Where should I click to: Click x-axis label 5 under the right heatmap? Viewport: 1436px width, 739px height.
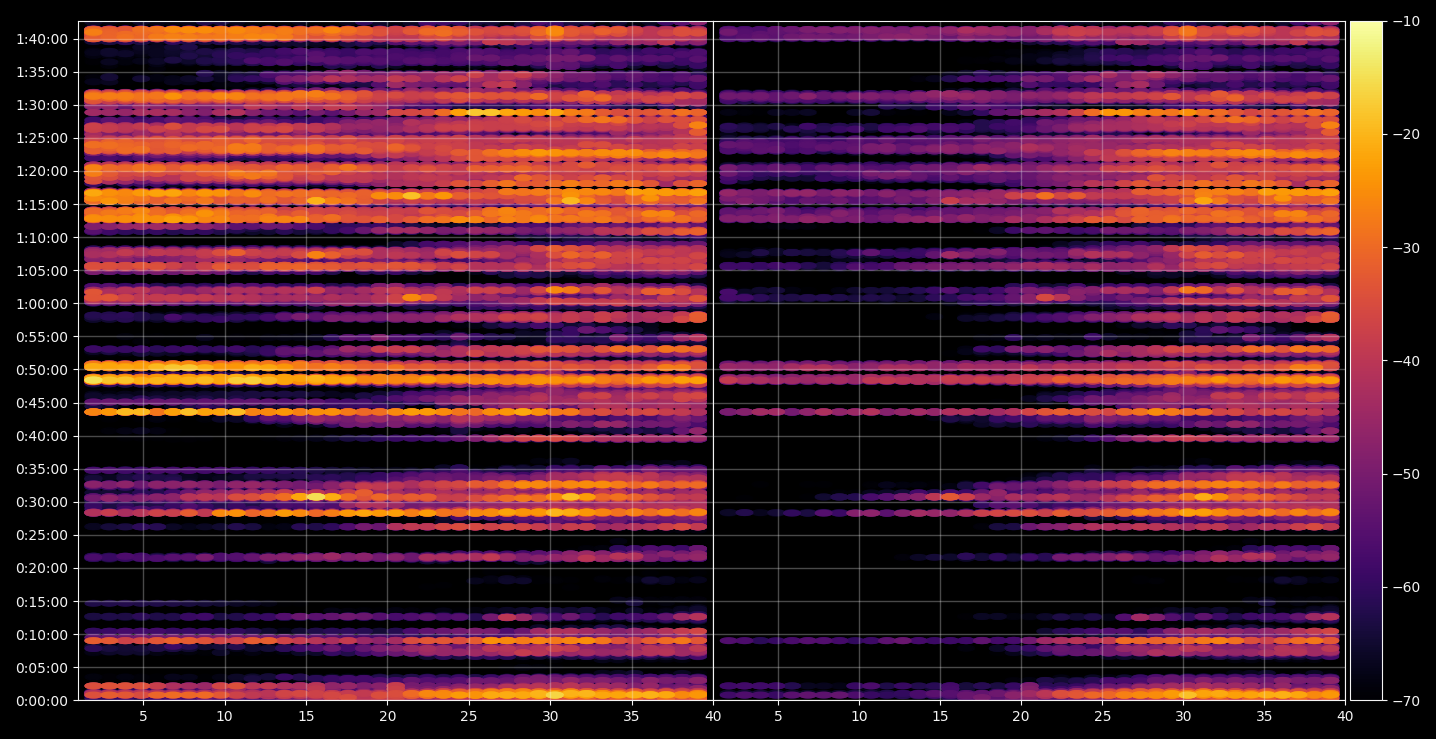point(777,716)
